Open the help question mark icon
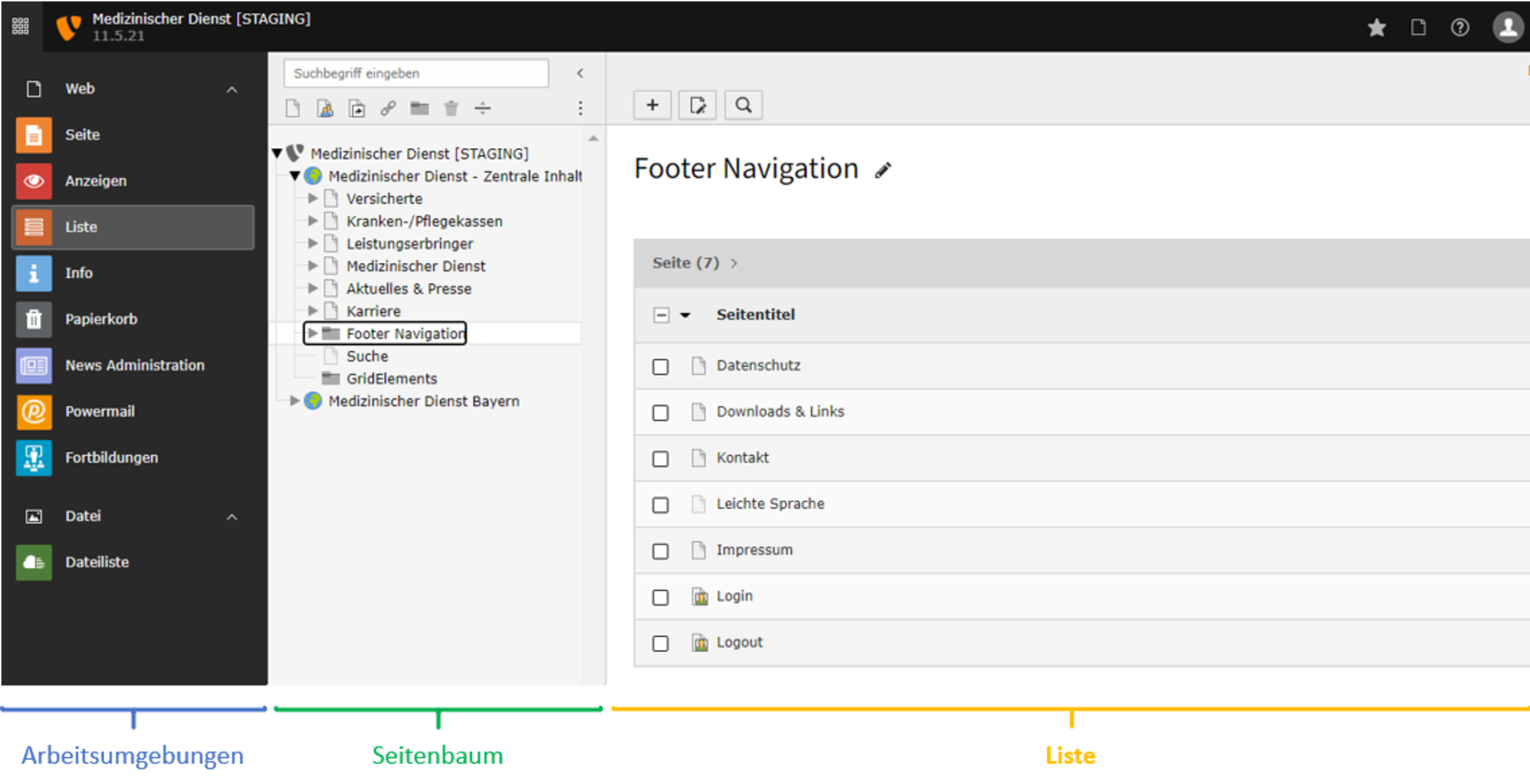This screenshot has width=1530, height=784. 1460,28
